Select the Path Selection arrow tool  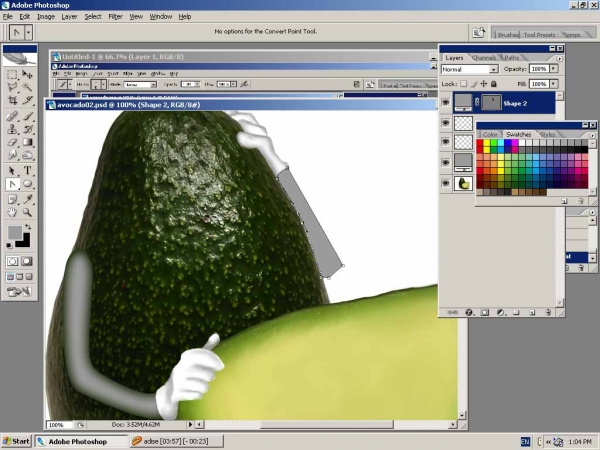click(x=12, y=171)
